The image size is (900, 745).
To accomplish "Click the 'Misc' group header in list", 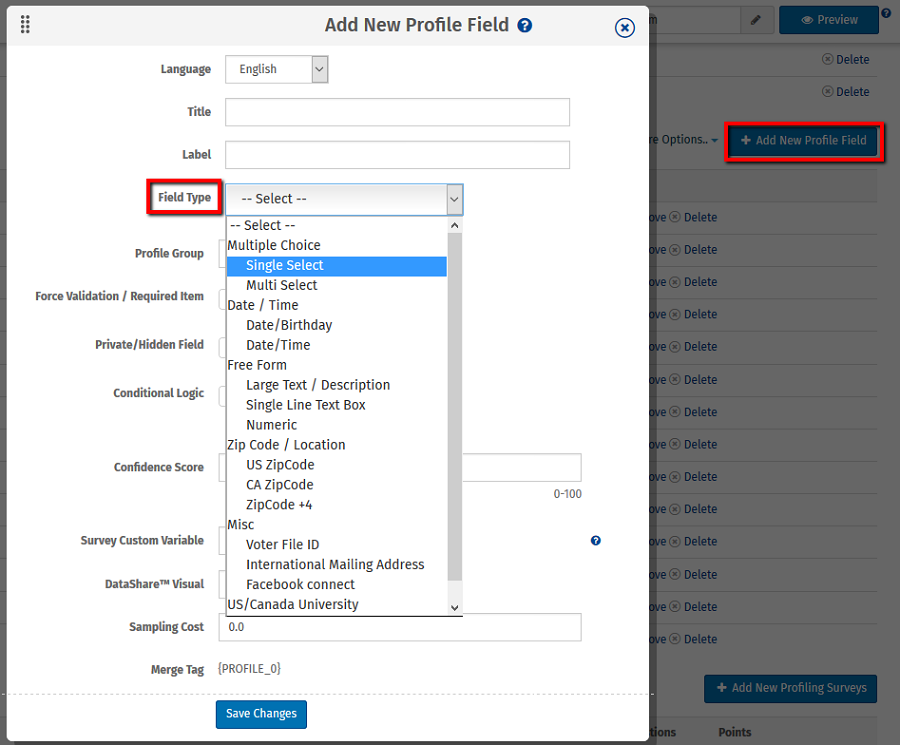I will tap(240, 525).
